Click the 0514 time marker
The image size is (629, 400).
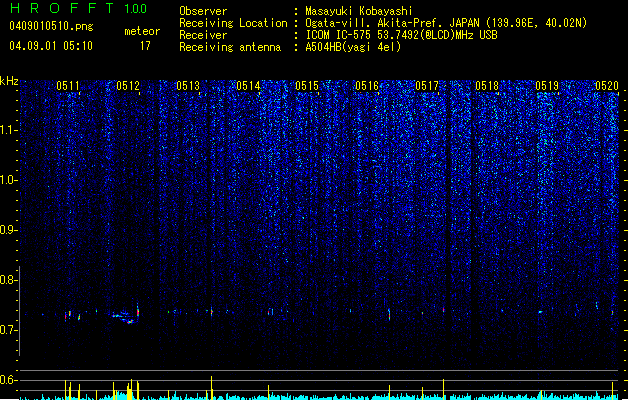(x=248, y=86)
